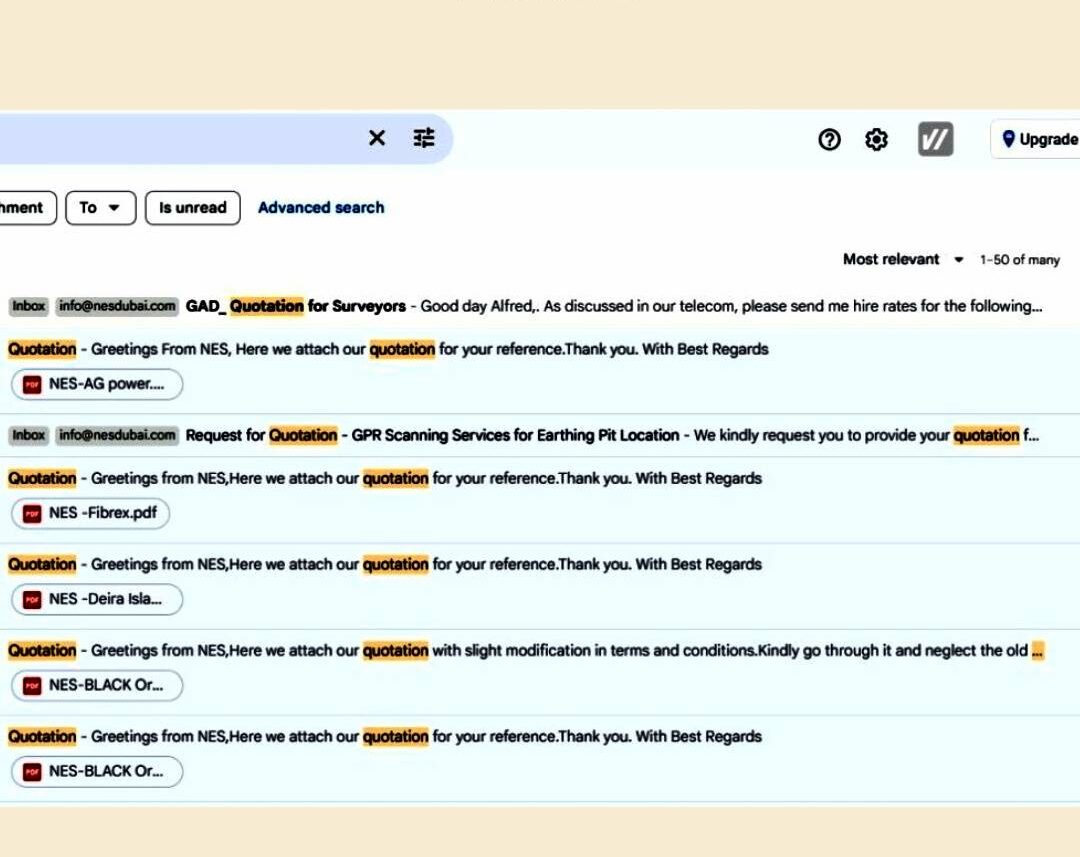Open quotation email with modified terms and conditions
The width and height of the screenshot is (1080, 857).
pyautogui.click(x=600, y=651)
